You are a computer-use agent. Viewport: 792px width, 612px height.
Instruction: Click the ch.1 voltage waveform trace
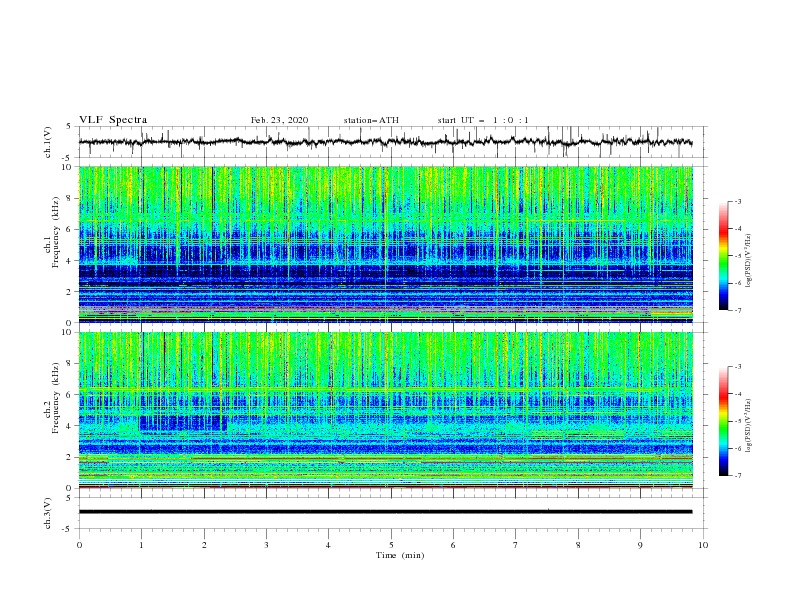pos(385,142)
